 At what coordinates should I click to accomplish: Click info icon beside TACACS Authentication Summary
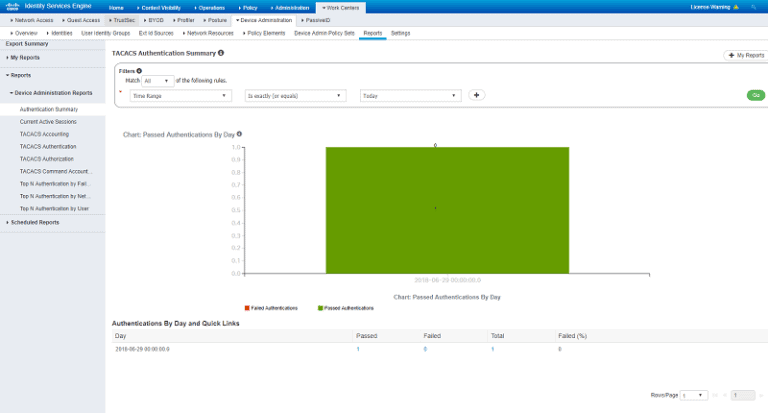[221, 53]
